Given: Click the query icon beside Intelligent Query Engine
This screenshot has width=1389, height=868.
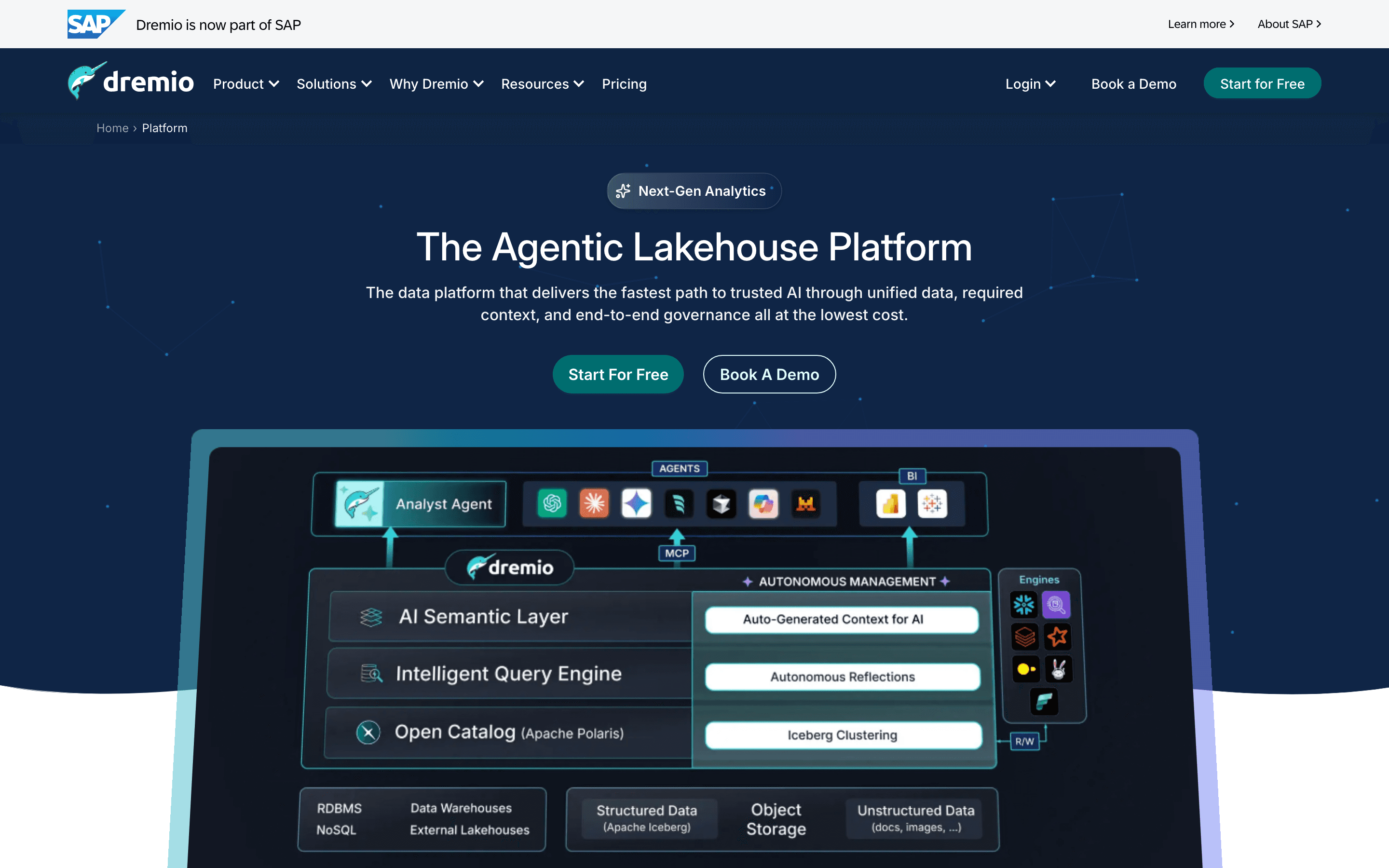Looking at the screenshot, I should [371, 673].
